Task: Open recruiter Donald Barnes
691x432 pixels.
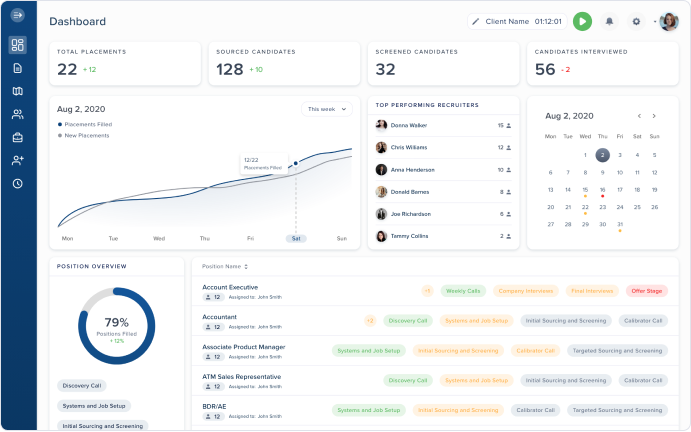Action: (x=443, y=192)
